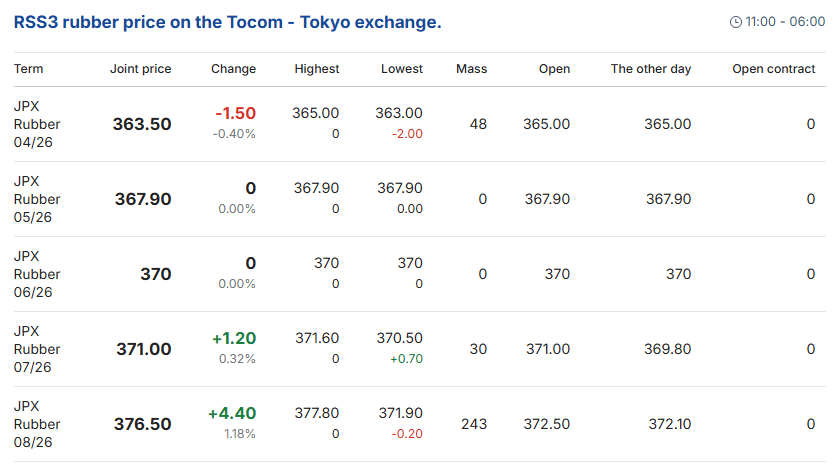The image size is (840, 473).
Task: Click the +4.40 change value
Action: [232, 413]
